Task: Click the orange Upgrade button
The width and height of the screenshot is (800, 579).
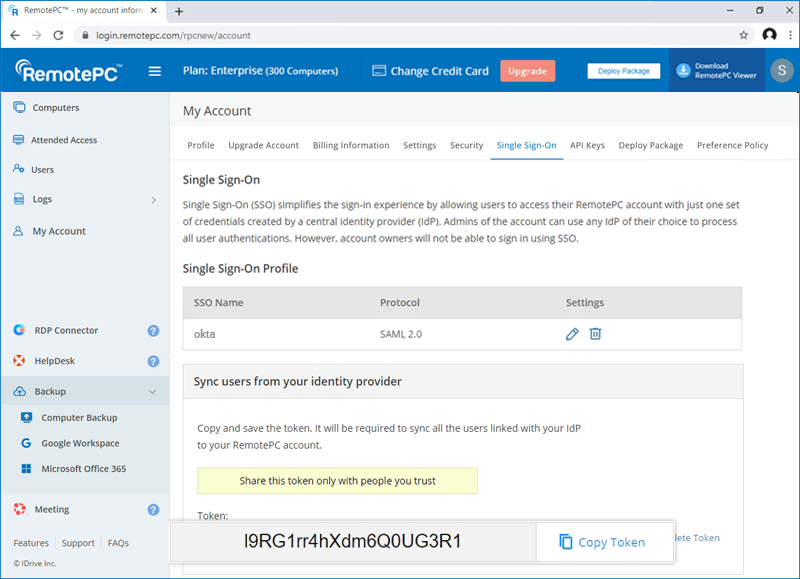Action: 527,71
